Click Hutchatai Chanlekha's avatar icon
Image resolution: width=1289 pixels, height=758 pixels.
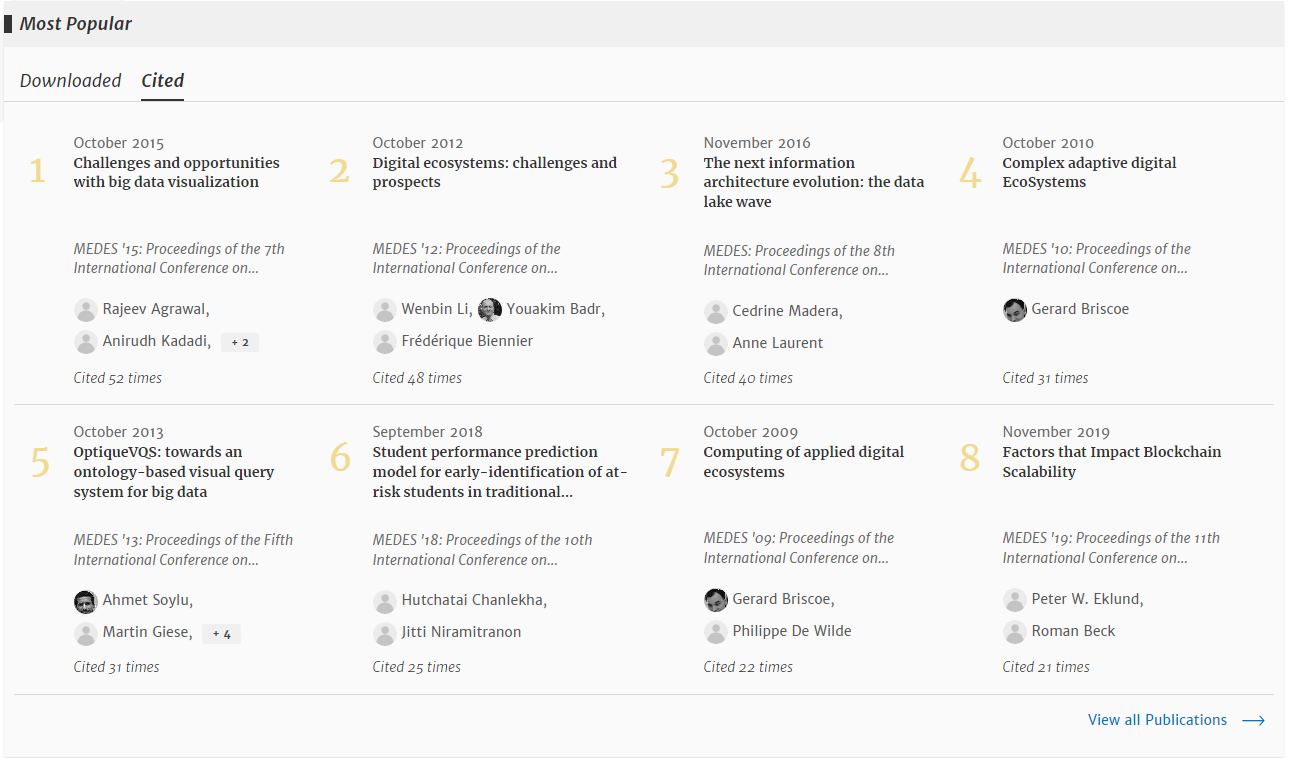[384, 601]
